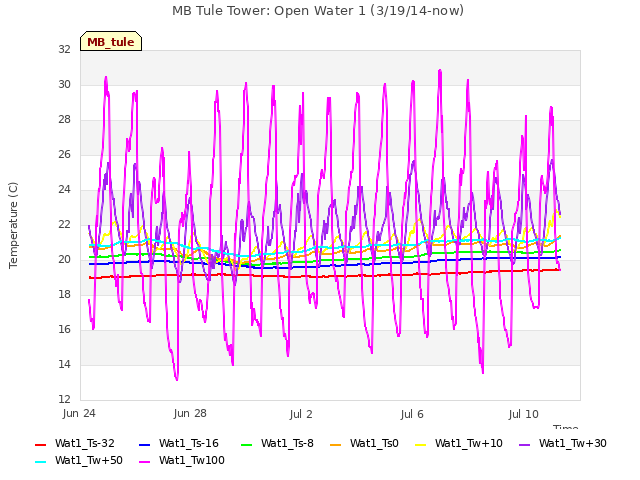Screen dimensions: 640x480
Task: Select the Wat1_Tw+50 legend label
Action: [x=89, y=461]
